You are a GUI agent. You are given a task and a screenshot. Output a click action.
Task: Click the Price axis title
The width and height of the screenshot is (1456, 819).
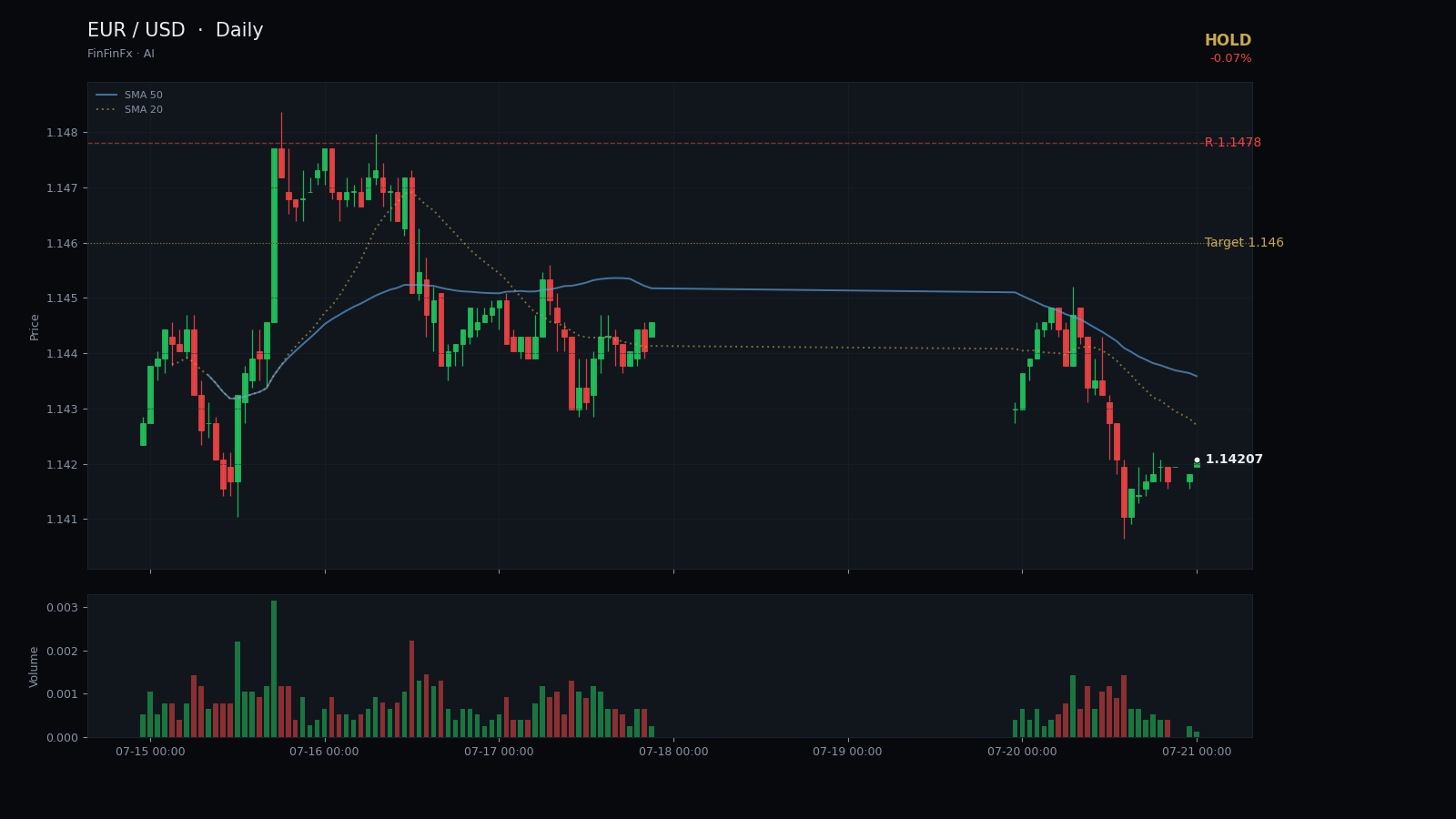pos(35,327)
